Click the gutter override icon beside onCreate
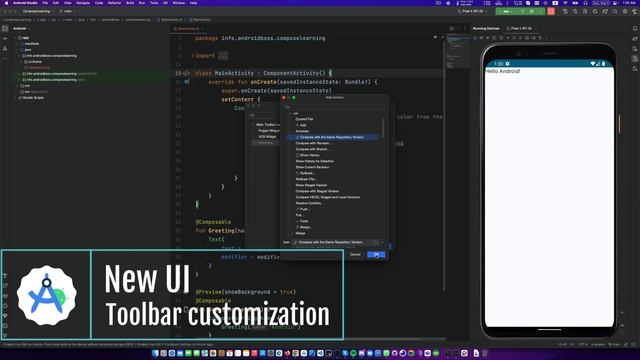Viewport: 640px width, 360px height. point(187,82)
